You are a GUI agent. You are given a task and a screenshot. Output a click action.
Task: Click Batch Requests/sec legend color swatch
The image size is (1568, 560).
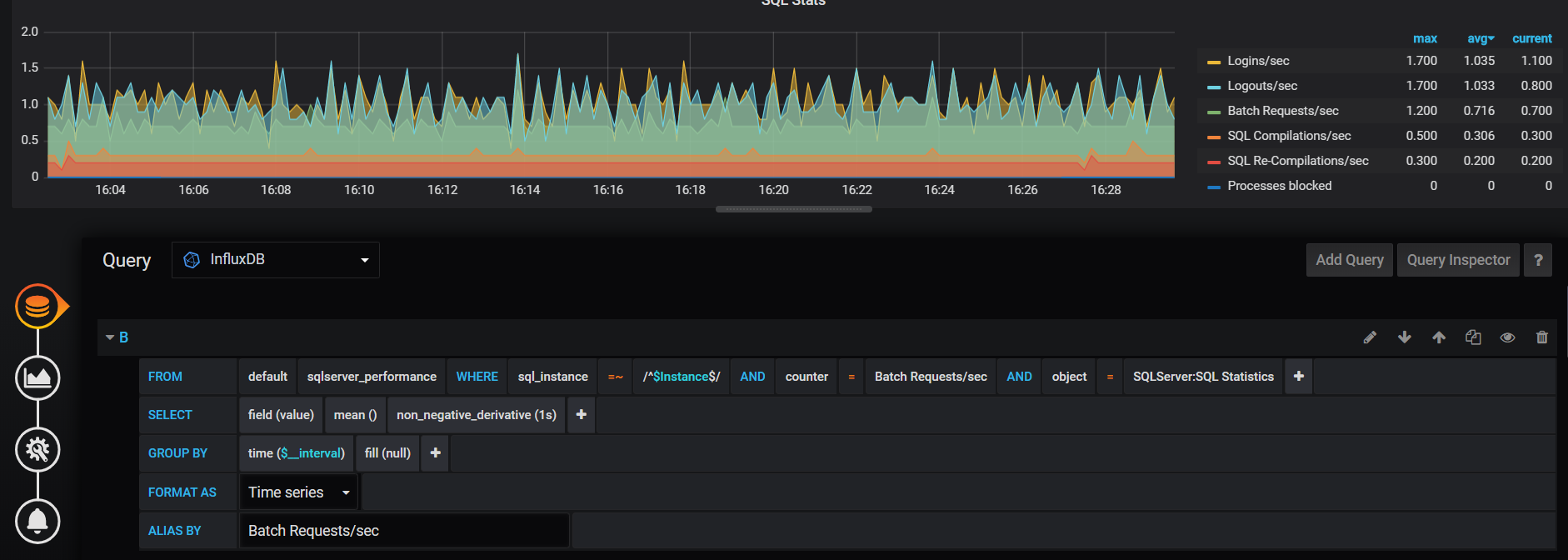coord(1214,112)
